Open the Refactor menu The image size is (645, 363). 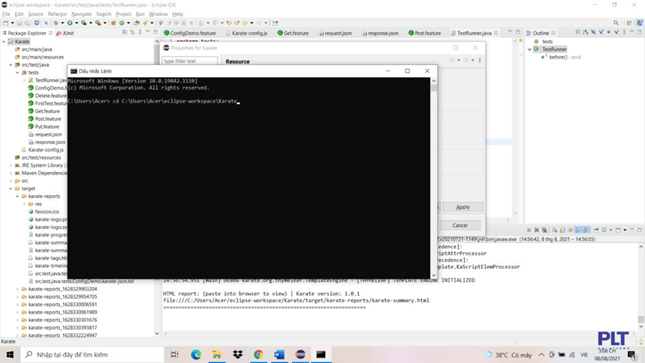pyautogui.click(x=57, y=14)
